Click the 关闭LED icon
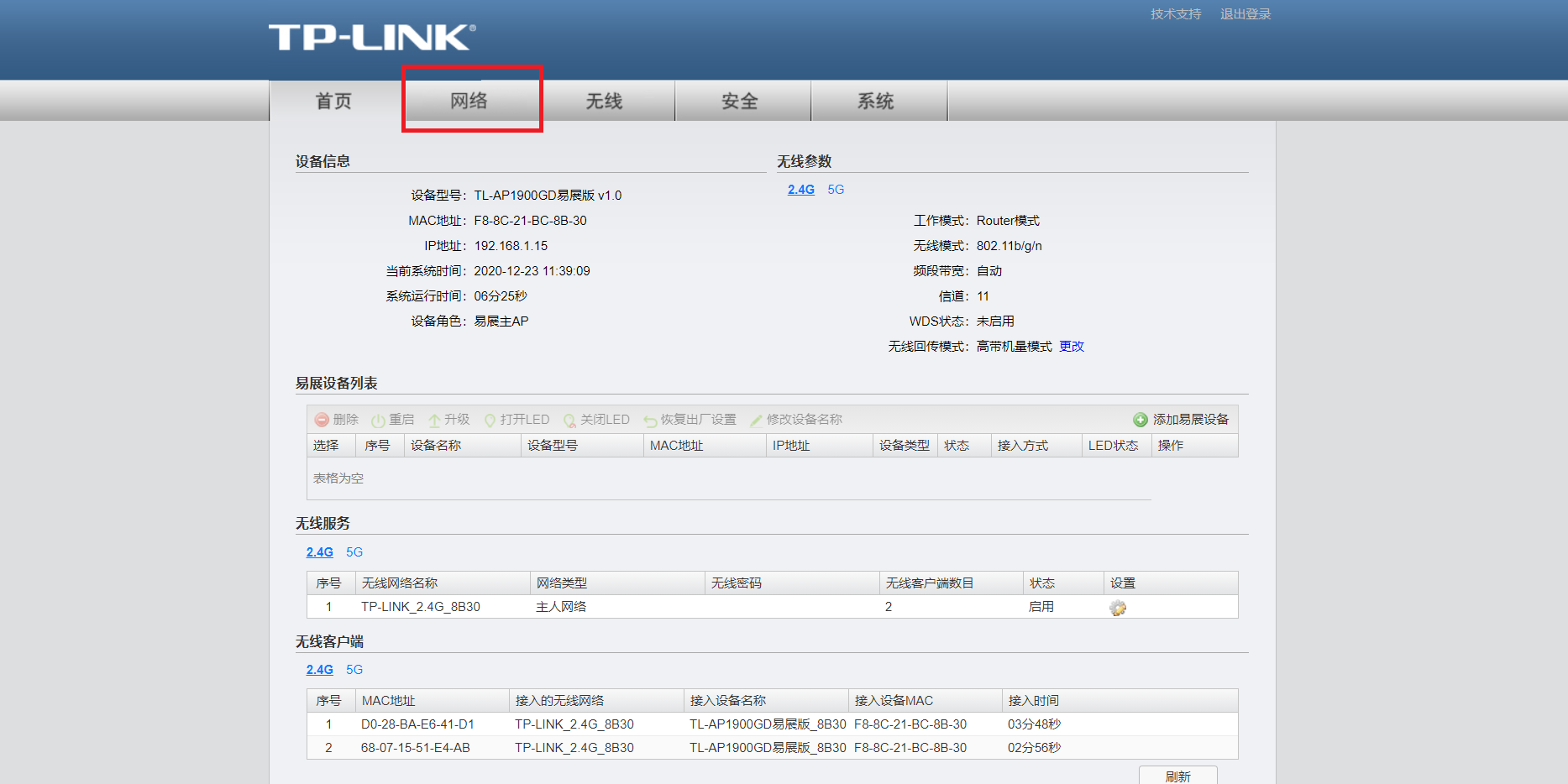This screenshot has width=1568, height=784. pos(570,419)
